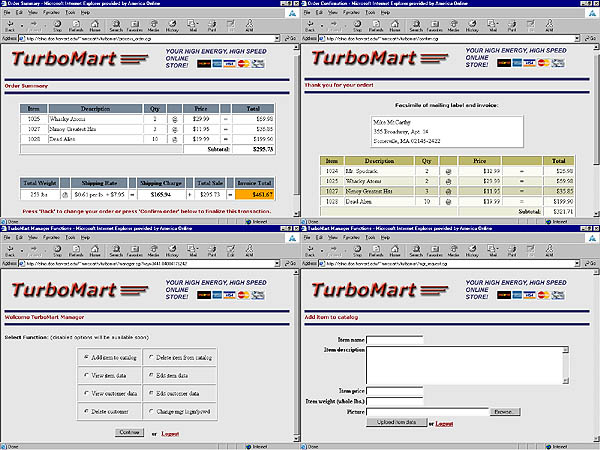This screenshot has width=600, height=450.
Task: Select 'Add item to catalog' radio button
Action: pos(86,357)
